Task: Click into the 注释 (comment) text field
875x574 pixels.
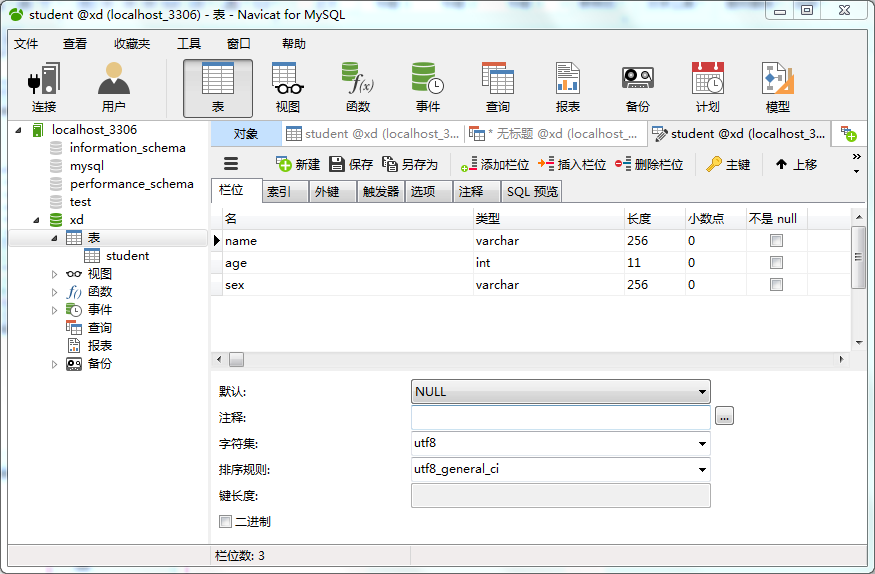Action: click(x=560, y=418)
